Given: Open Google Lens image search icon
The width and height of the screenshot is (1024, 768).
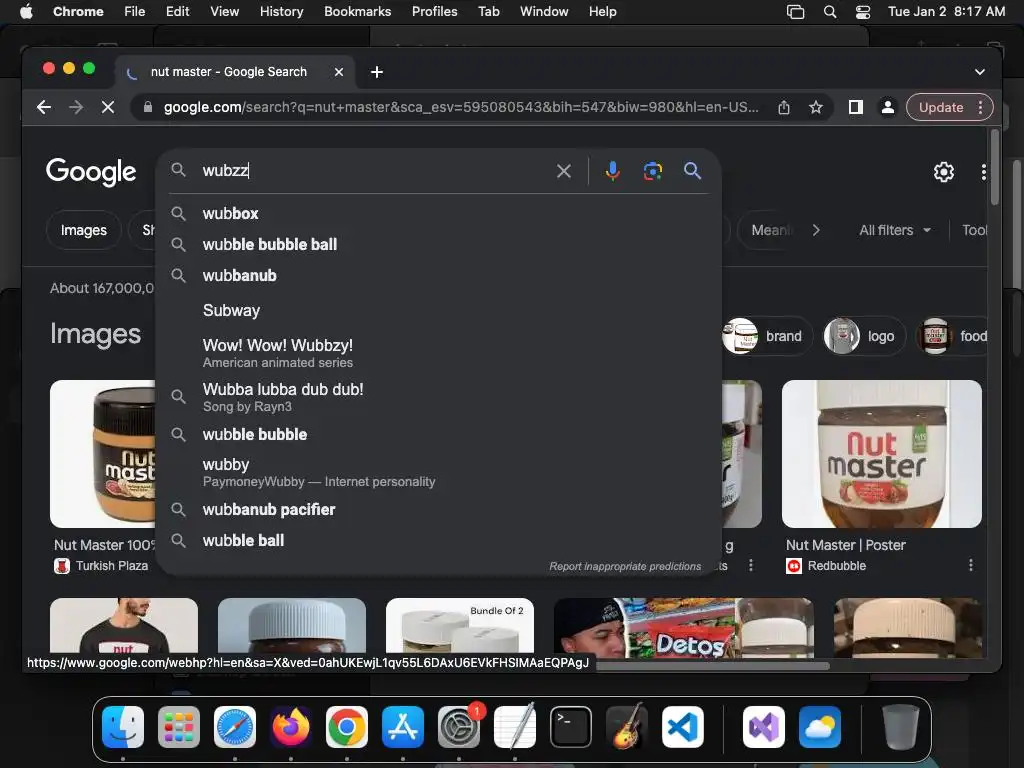Looking at the screenshot, I should 652,171.
